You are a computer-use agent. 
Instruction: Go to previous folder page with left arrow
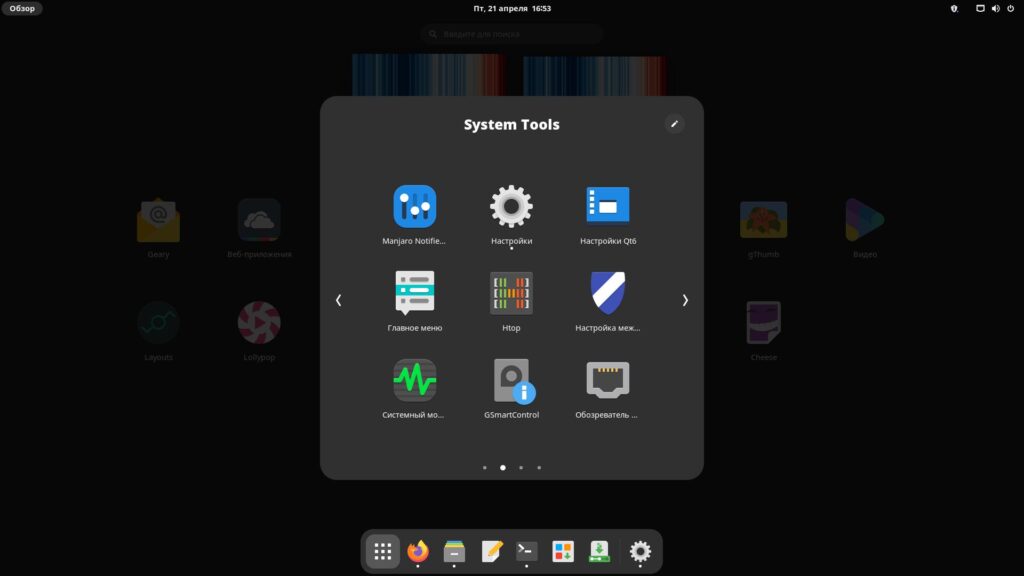click(x=338, y=300)
